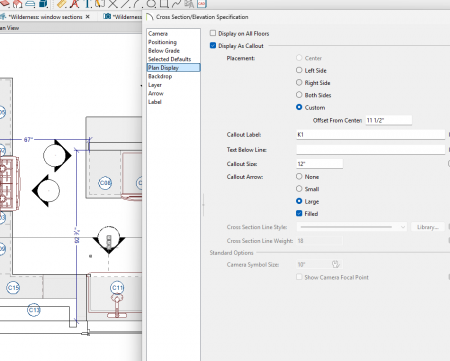Open Cross Section Line Style dropdown
450x361 pixels.
[x=352, y=227]
